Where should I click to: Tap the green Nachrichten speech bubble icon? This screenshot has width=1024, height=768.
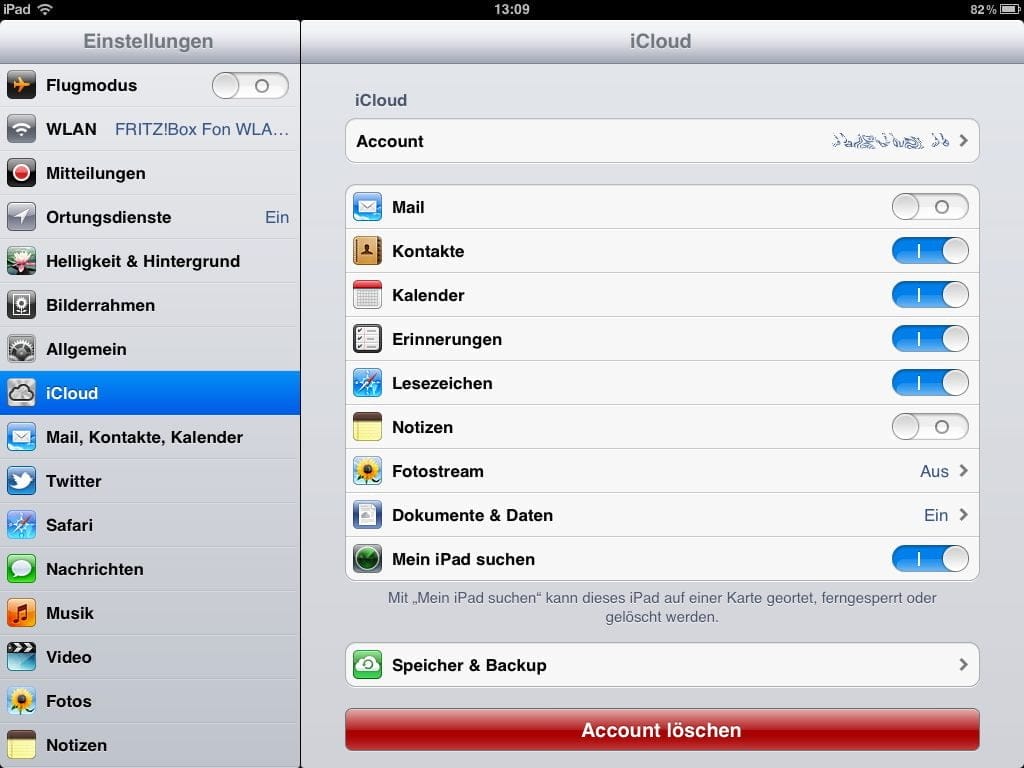(x=22, y=569)
